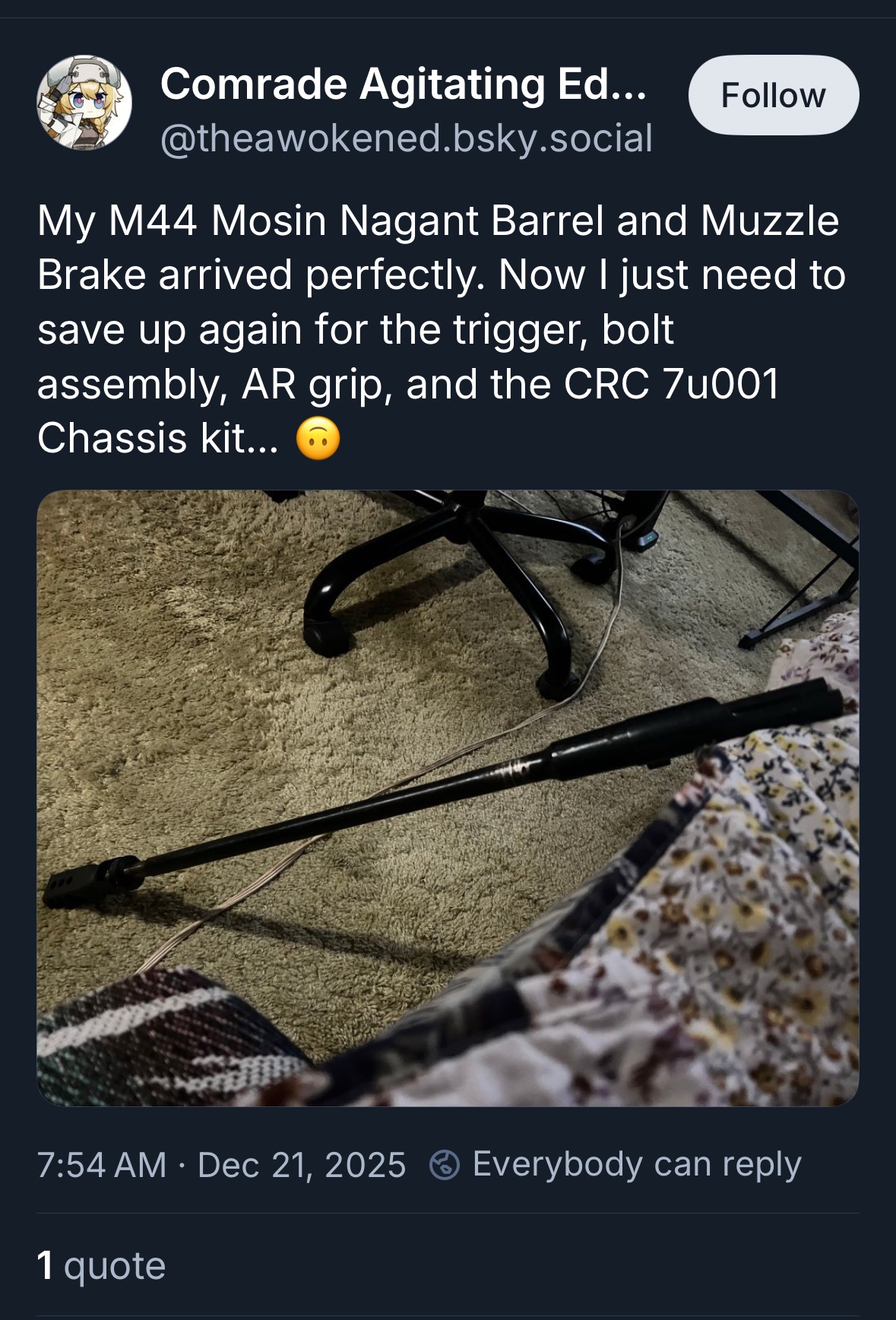
Task: Click the post text mentioning M44 Mosin Nagant
Action: click(x=437, y=221)
